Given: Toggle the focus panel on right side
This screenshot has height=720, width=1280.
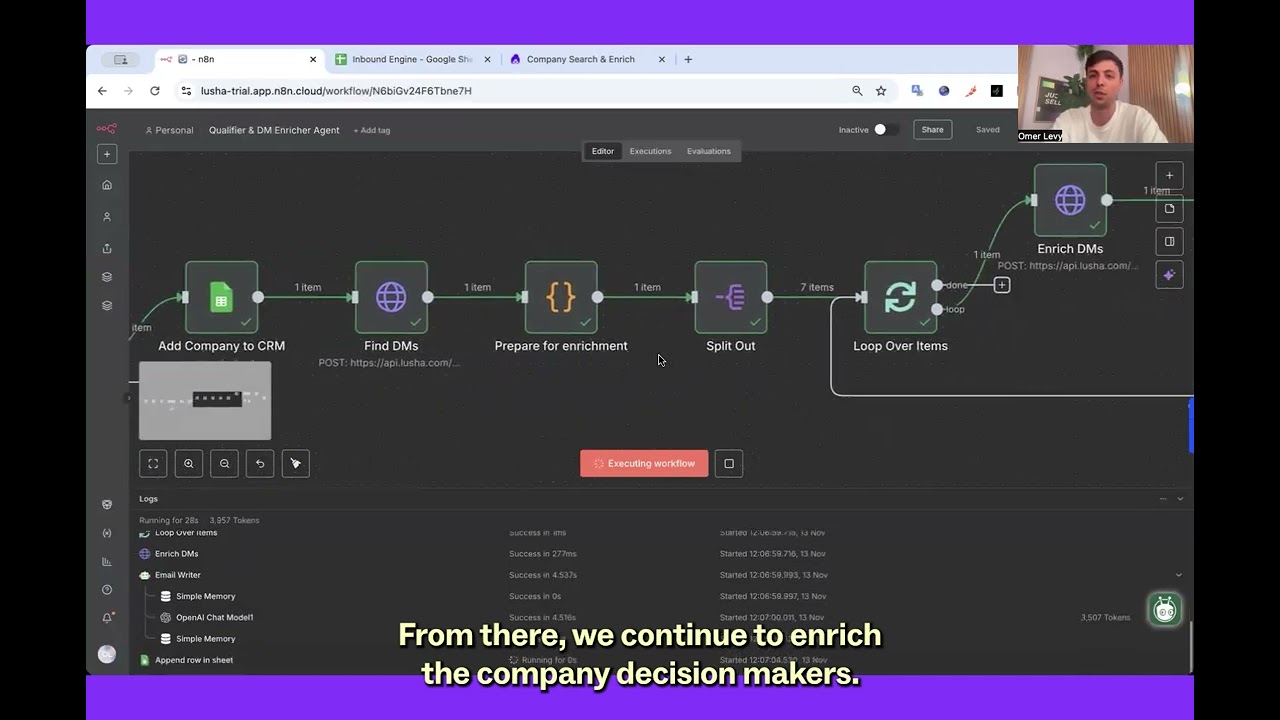Looking at the screenshot, I should coord(1169,242).
